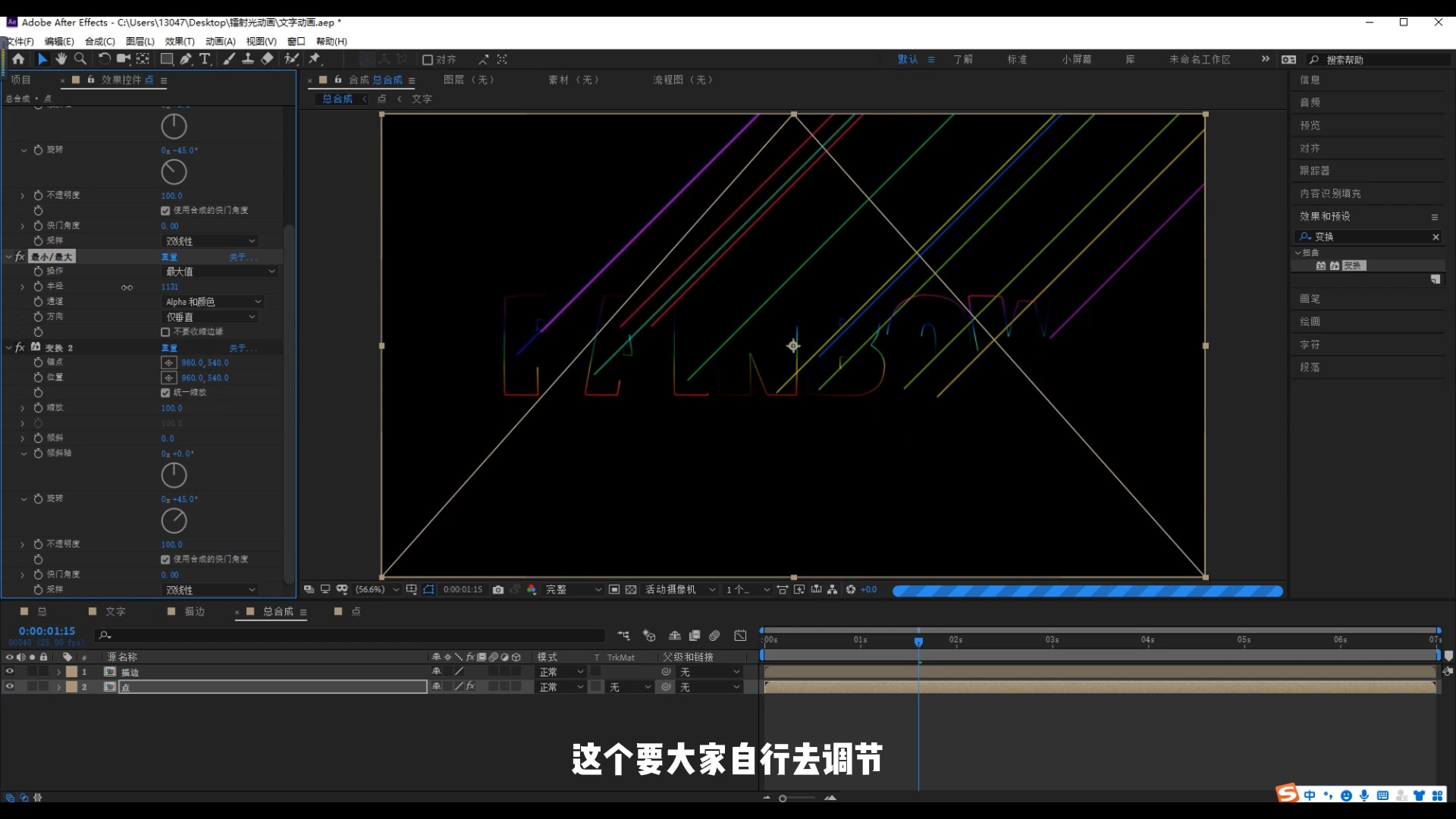Image resolution: width=1456 pixels, height=819 pixels.
Task: Collapse the 最小/最大 effect
Action: click(8, 256)
